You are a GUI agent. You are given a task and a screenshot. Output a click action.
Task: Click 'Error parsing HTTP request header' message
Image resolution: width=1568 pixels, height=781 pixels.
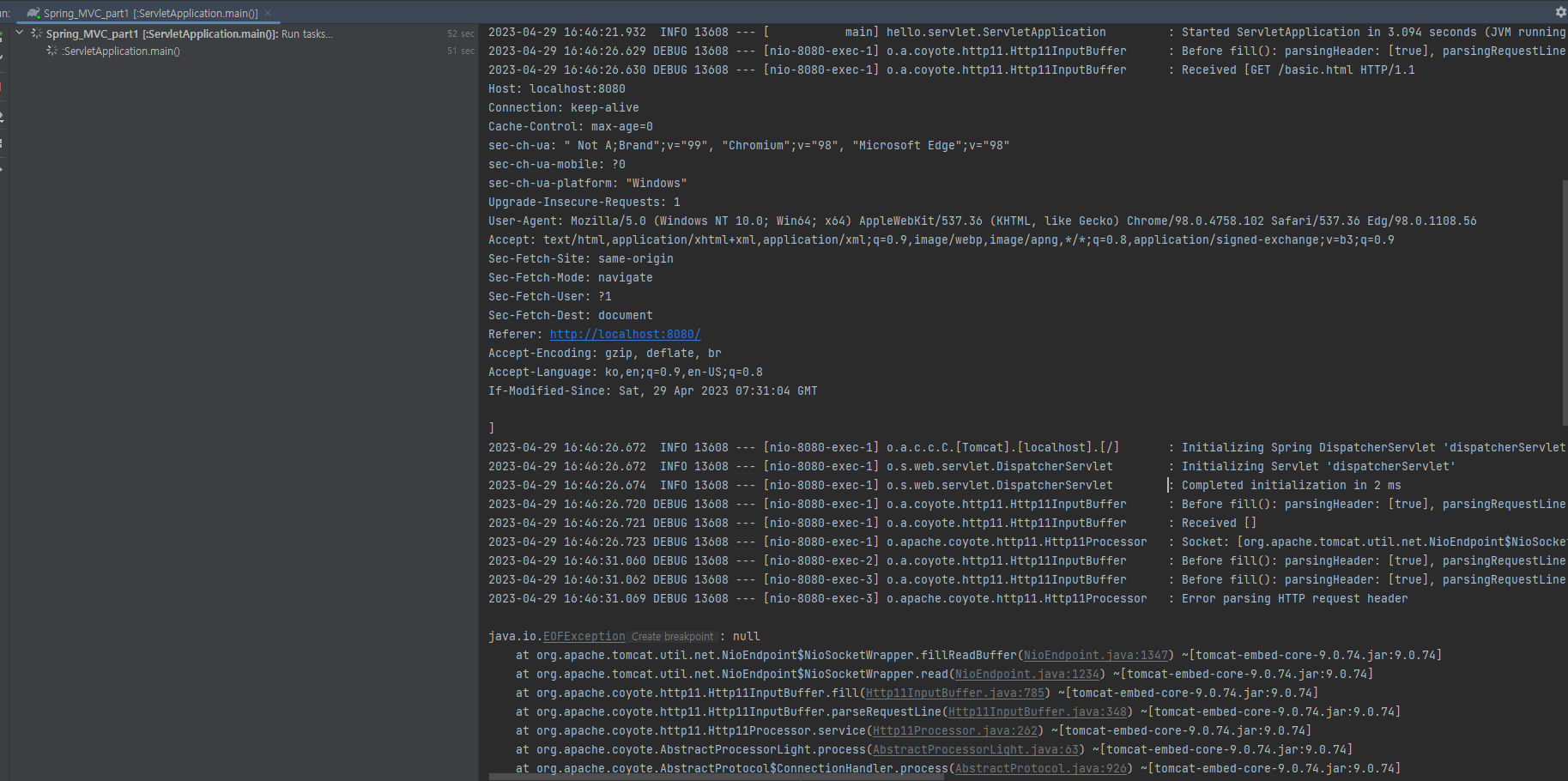coord(1294,598)
